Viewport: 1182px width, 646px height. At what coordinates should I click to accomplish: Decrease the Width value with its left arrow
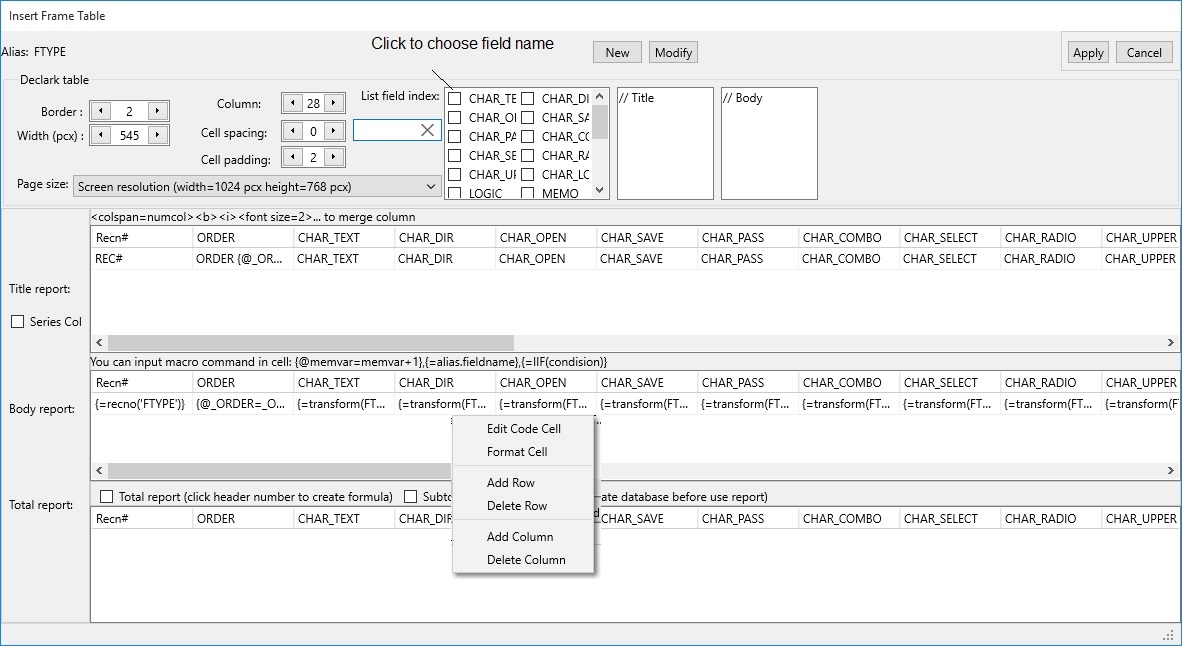point(100,136)
